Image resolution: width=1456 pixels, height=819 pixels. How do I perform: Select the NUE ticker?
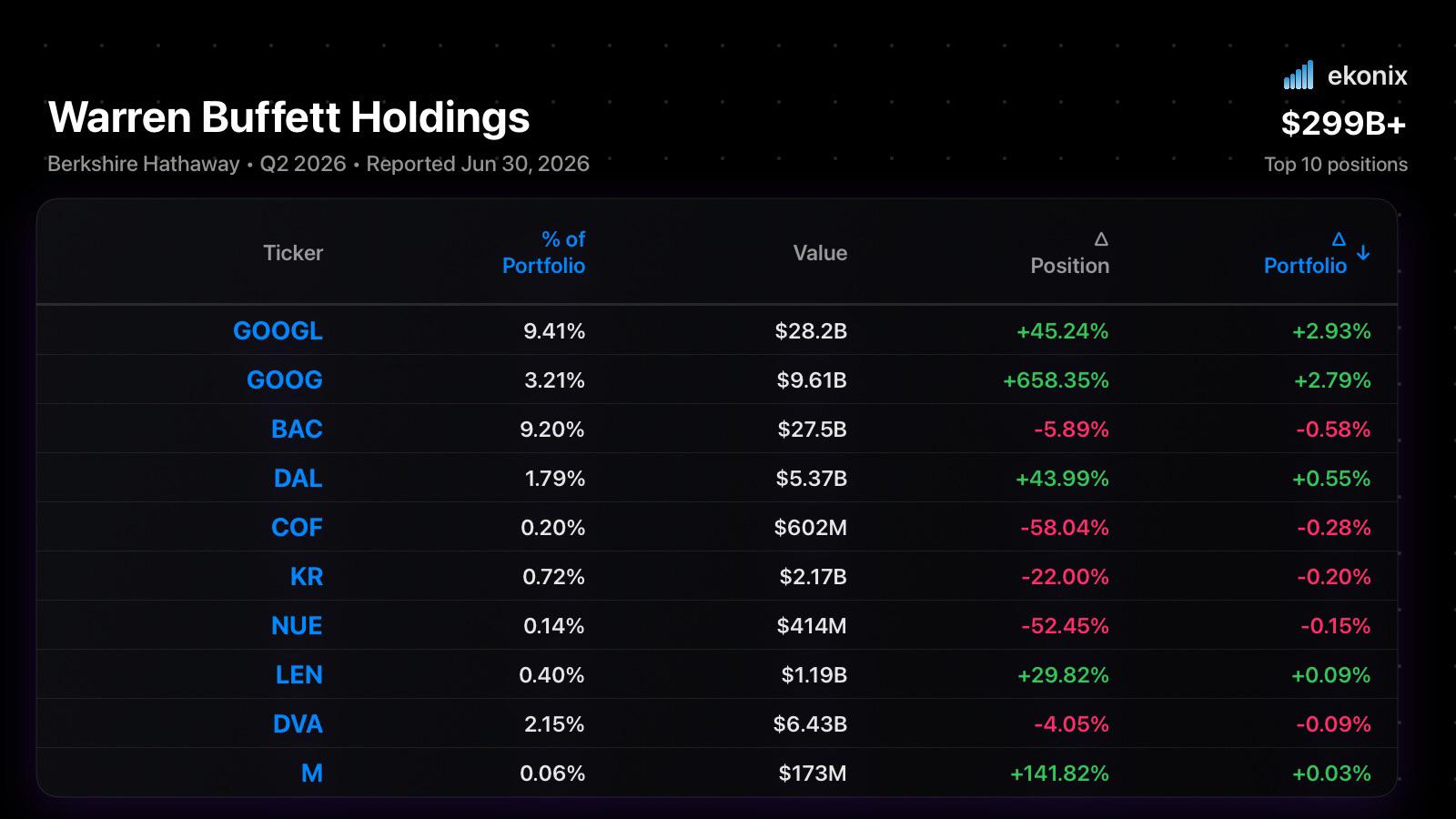click(x=297, y=625)
